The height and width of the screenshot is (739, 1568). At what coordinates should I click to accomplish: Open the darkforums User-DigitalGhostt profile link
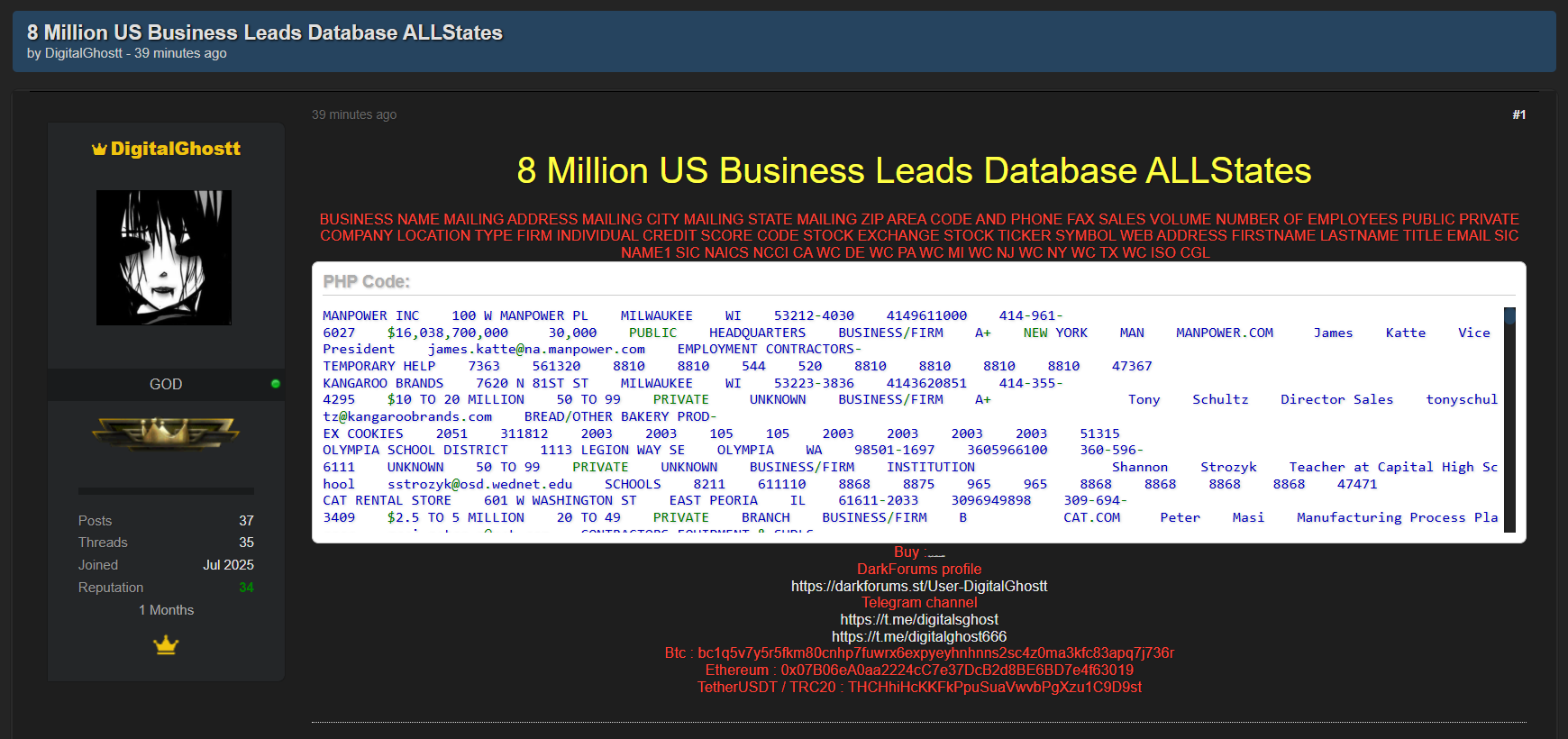click(x=918, y=586)
